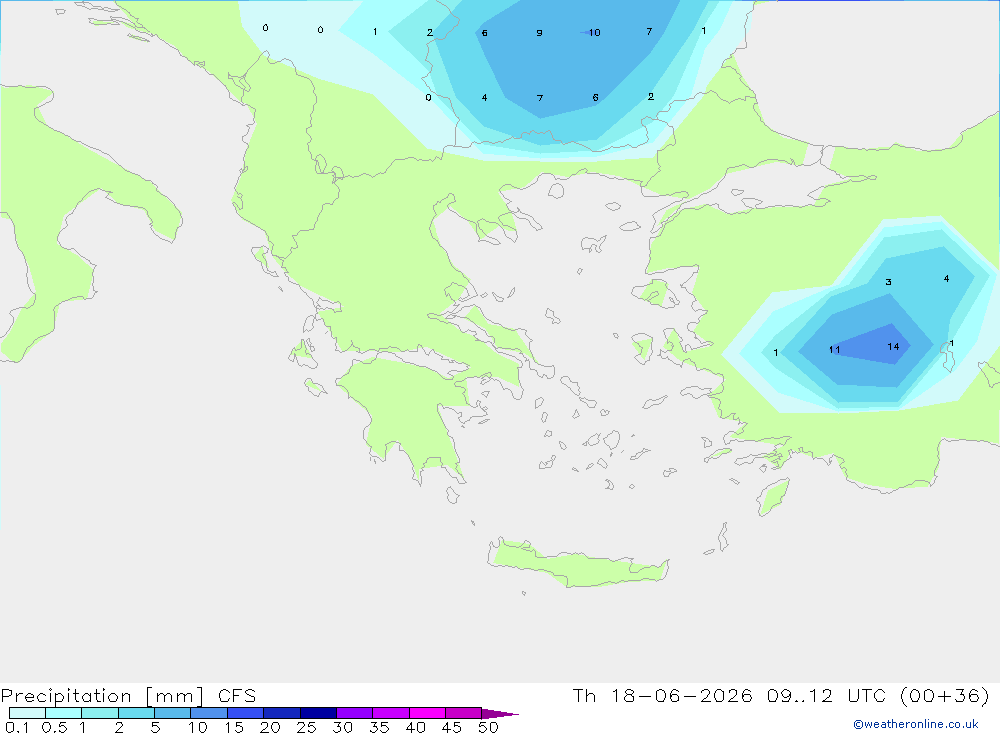The image size is (1000, 733).
Task: Select the 25–30 mm navy legend swatch
Action: (318, 713)
